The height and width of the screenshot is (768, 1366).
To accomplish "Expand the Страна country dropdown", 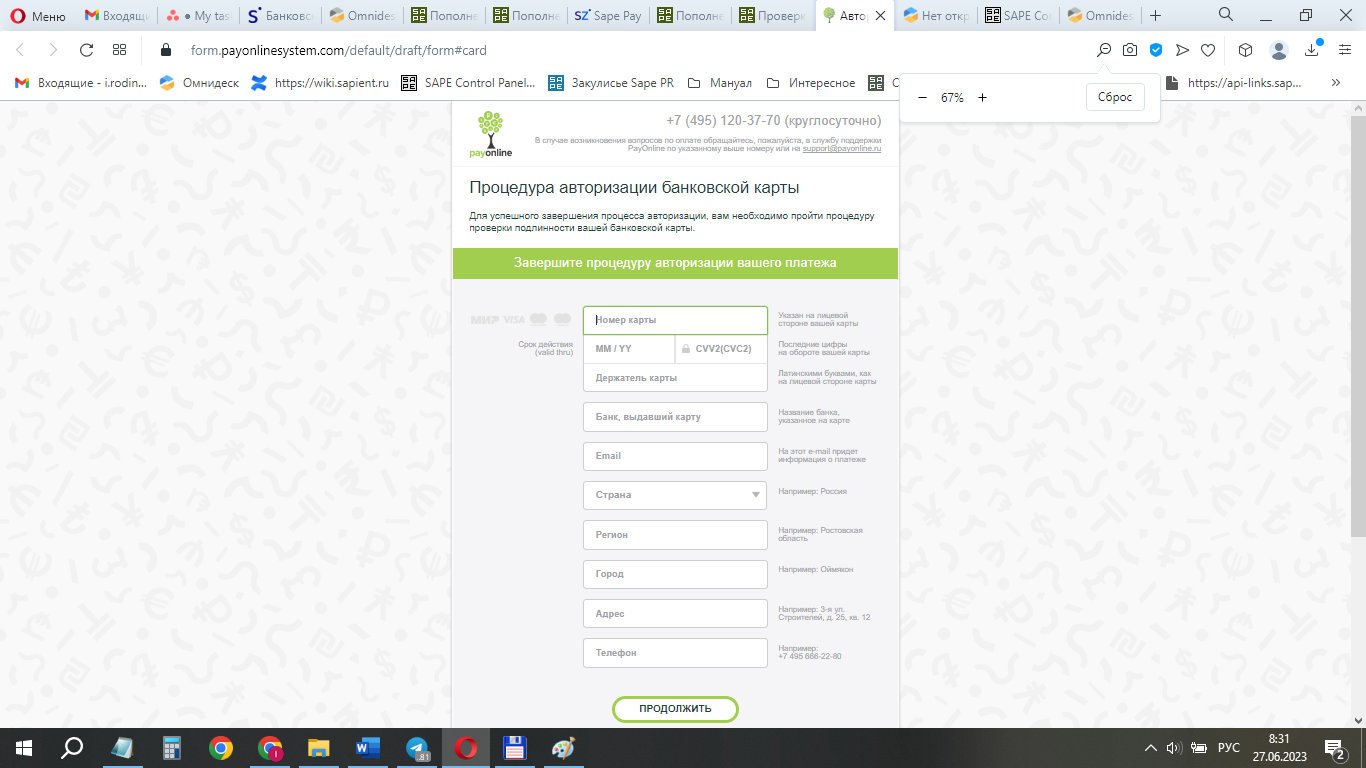I will pos(675,495).
